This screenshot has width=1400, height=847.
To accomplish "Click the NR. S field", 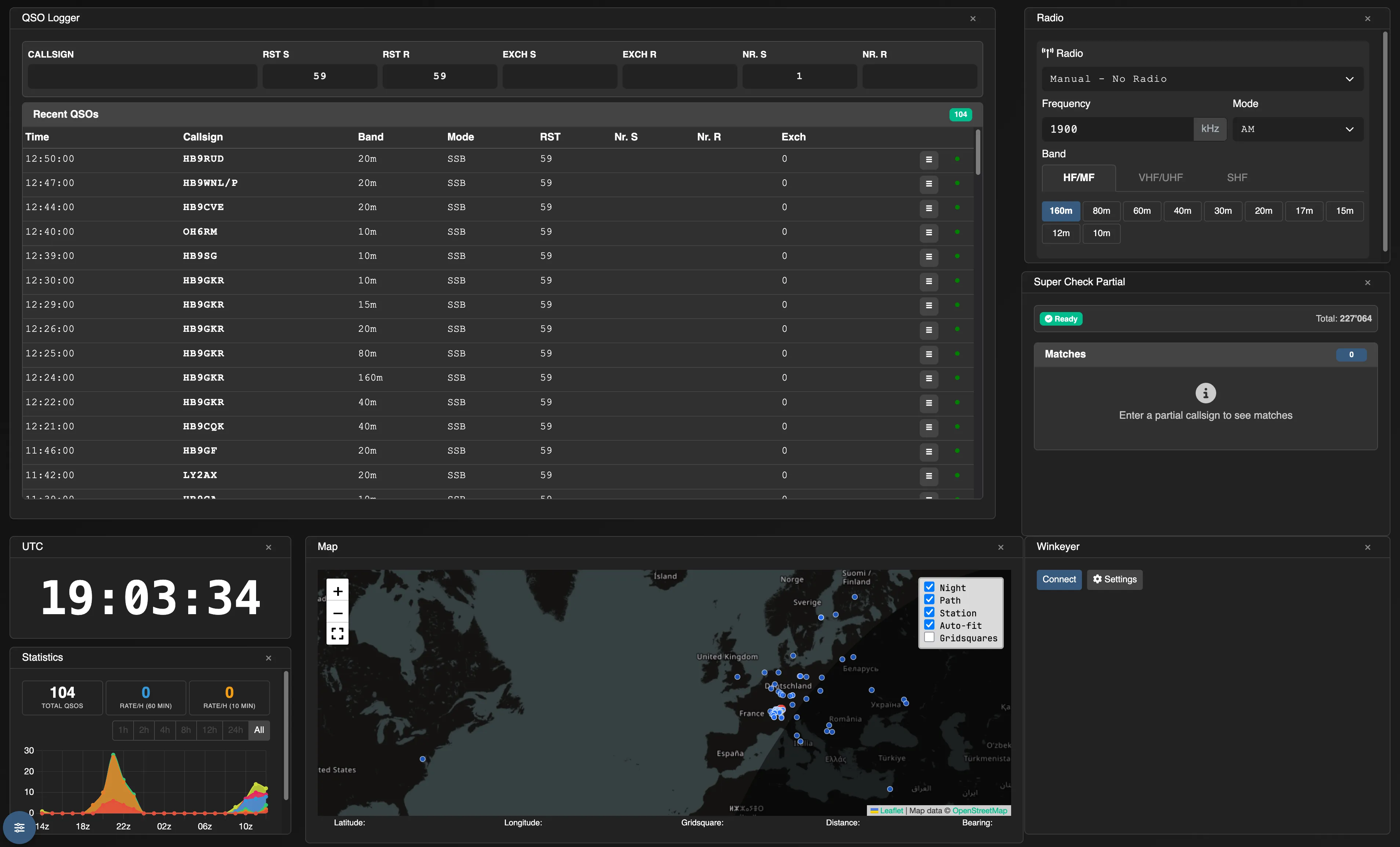I will pos(799,76).
